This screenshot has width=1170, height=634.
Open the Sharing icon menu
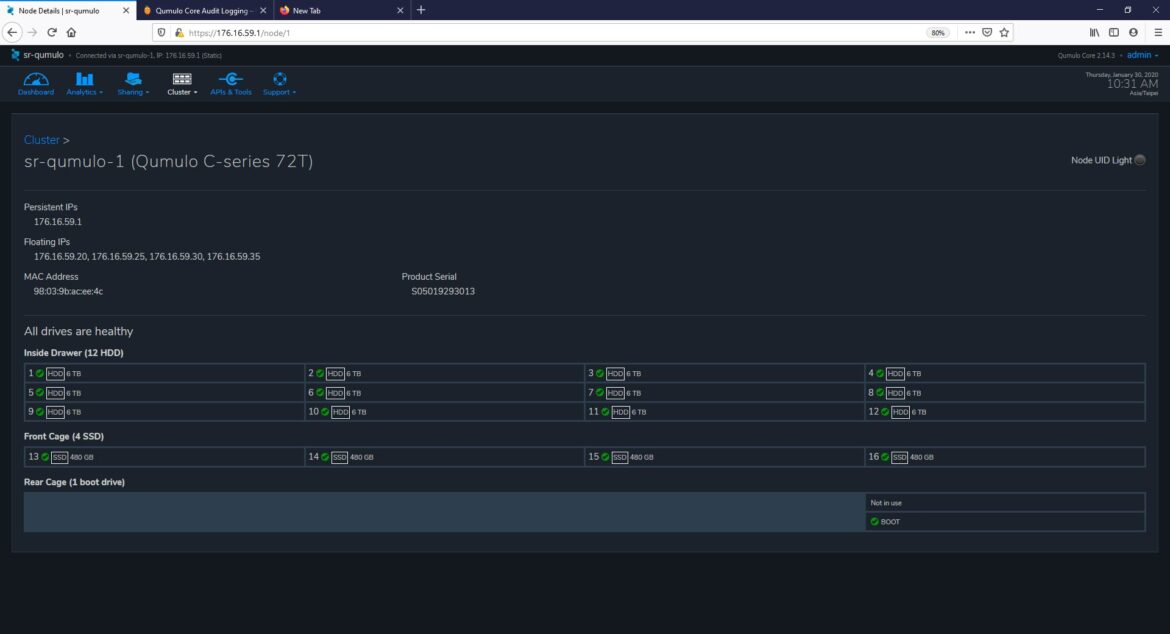[x=133, y=79]
